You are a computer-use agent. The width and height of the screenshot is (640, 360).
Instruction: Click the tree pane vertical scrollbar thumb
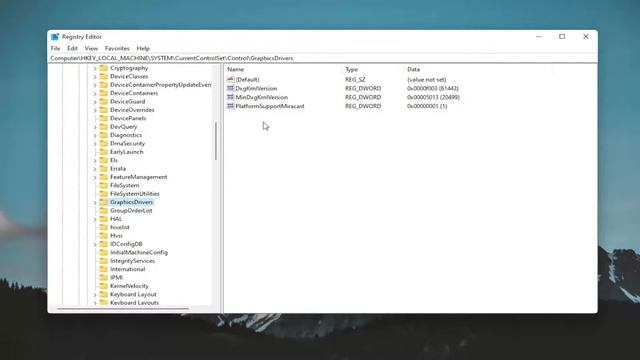click(x=216, y=141)
